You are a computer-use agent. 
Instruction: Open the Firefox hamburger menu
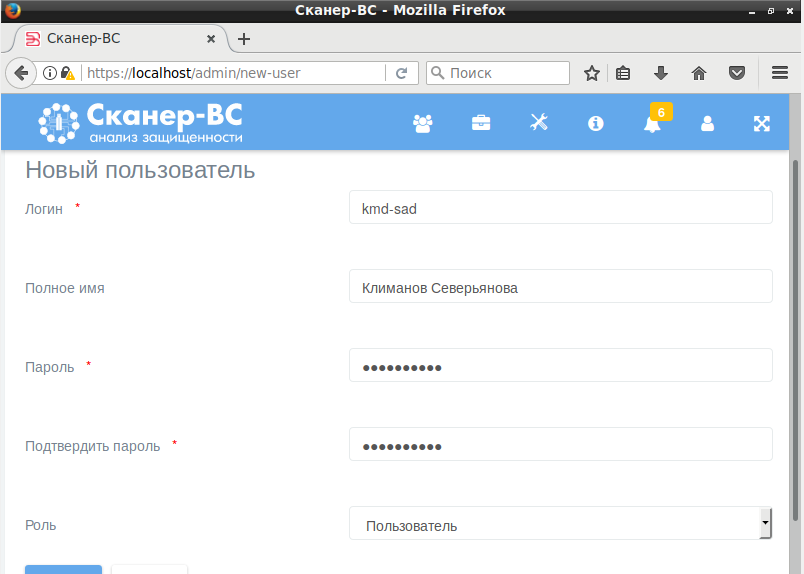tap(780, 73)
